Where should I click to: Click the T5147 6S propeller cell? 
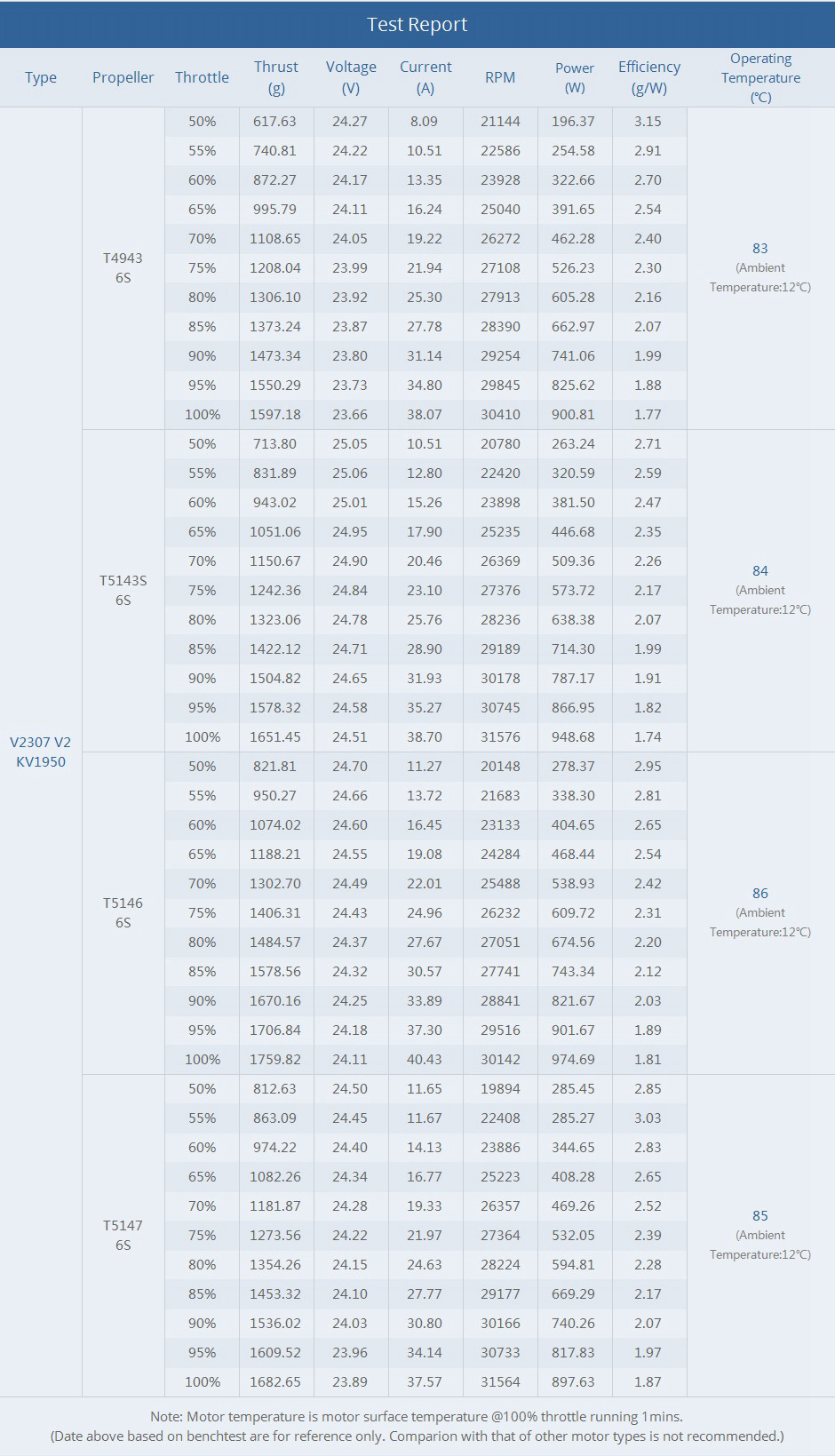123,1235
